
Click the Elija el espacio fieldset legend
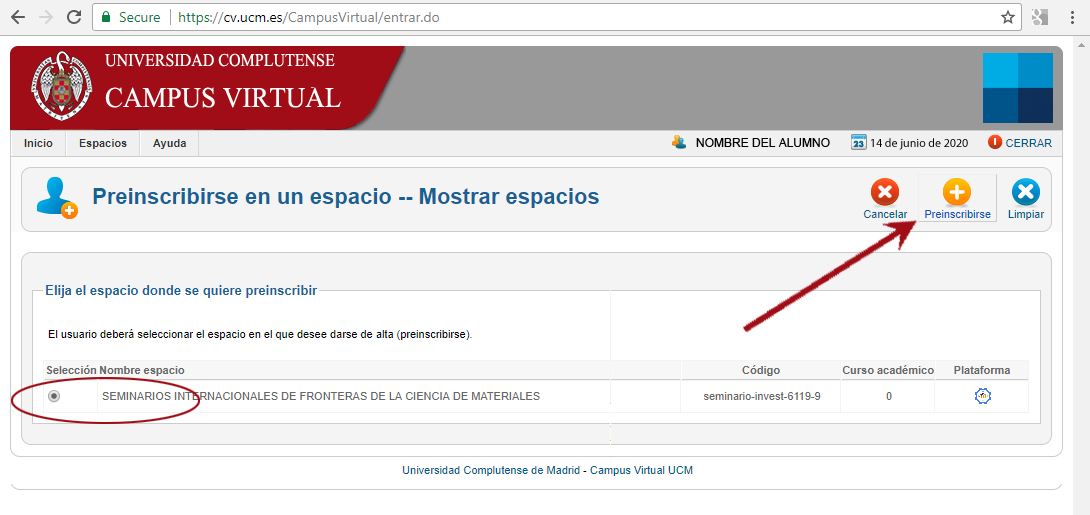pos(181,291)
